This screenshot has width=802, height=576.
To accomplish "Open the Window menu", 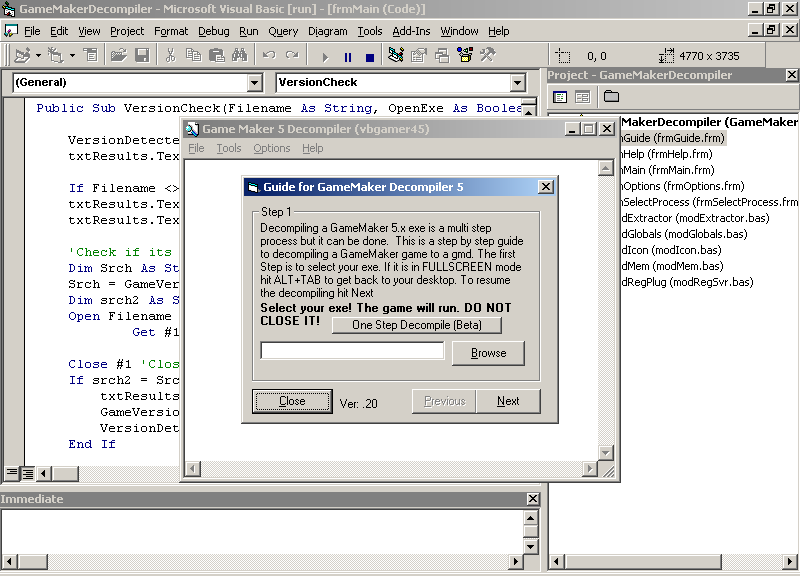I will click(459, 31).
